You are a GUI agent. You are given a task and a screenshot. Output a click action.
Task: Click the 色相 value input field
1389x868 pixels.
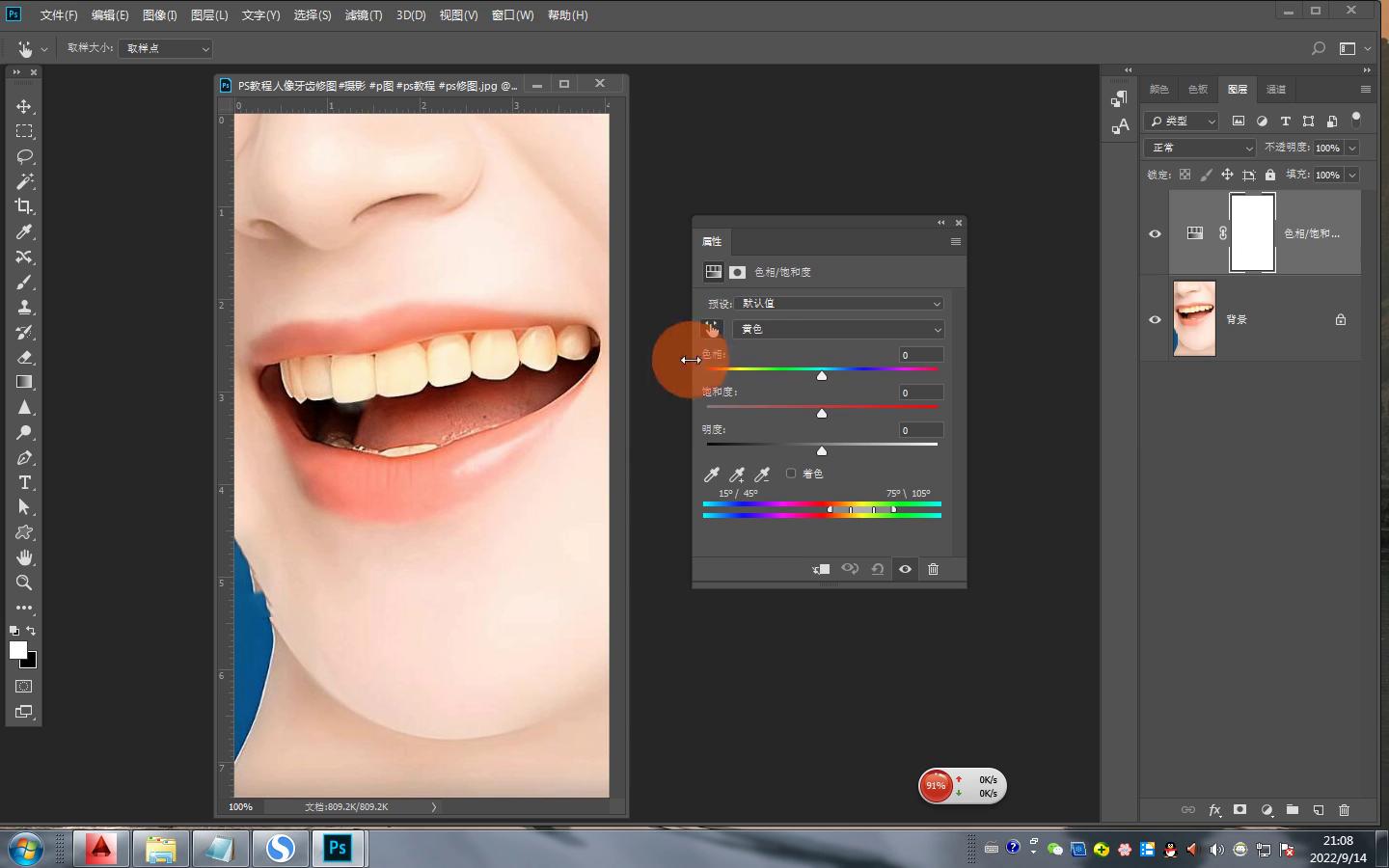tap(920, 355)
